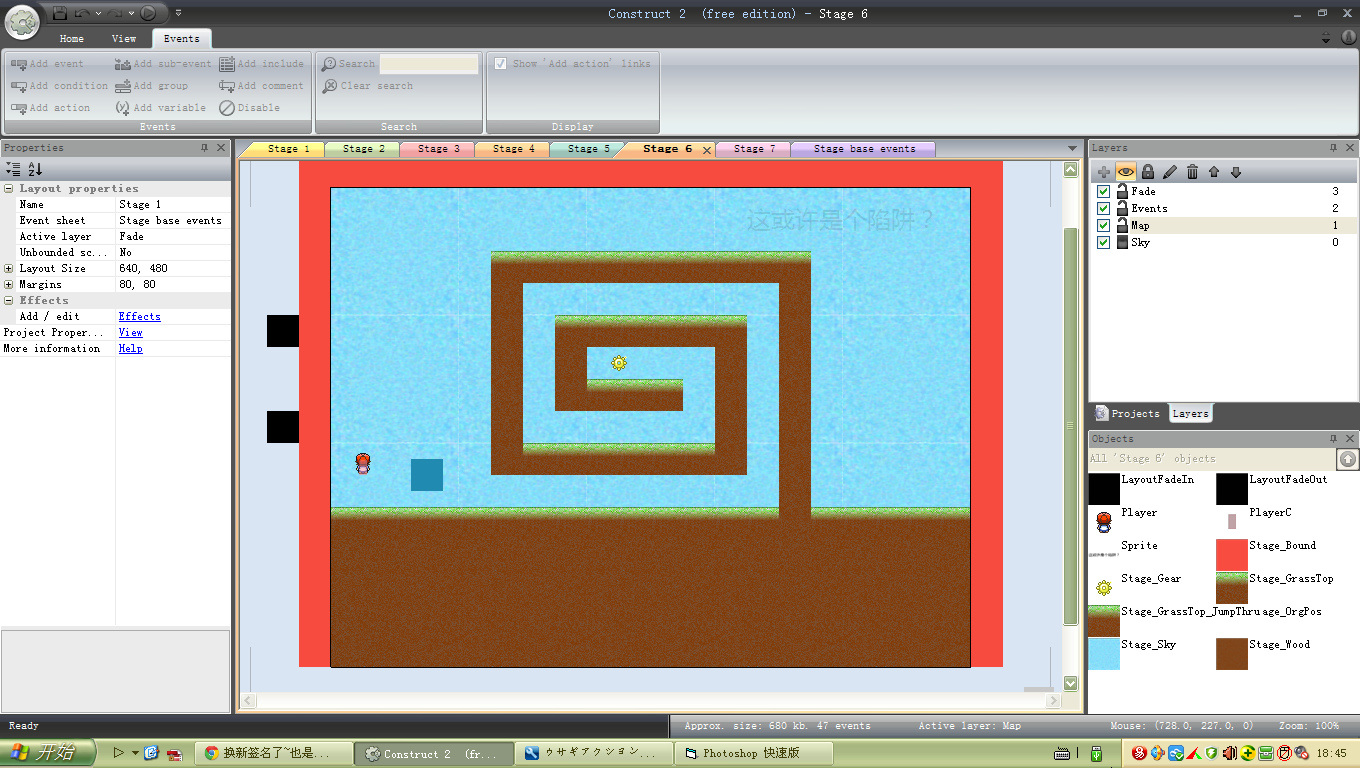The height and width of the screenshot is (768, 1360).
Task: Click the Effects link in Properties
Action: 140,316
